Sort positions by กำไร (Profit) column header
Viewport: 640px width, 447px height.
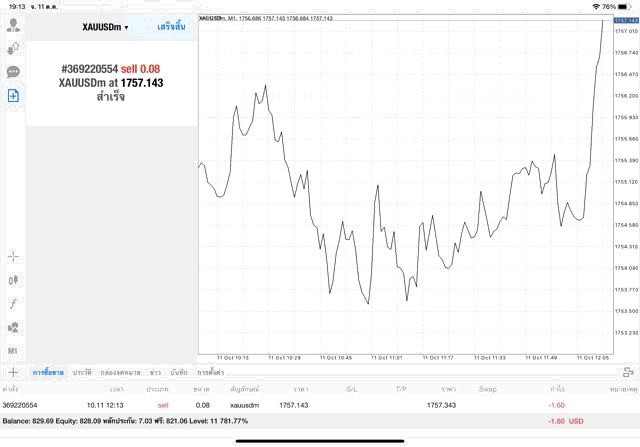click(553, 388)
